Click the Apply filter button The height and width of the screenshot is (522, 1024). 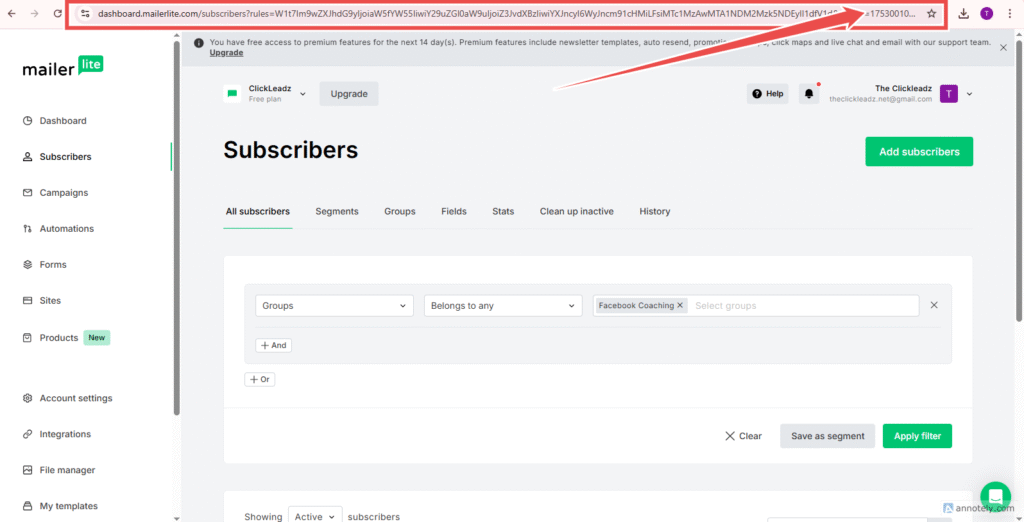pyautogui.click(x=917, y=436)
